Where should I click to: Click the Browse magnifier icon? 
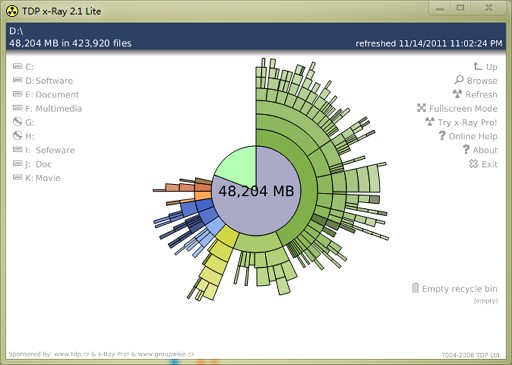pyautogui.click(x=459, y=80)
